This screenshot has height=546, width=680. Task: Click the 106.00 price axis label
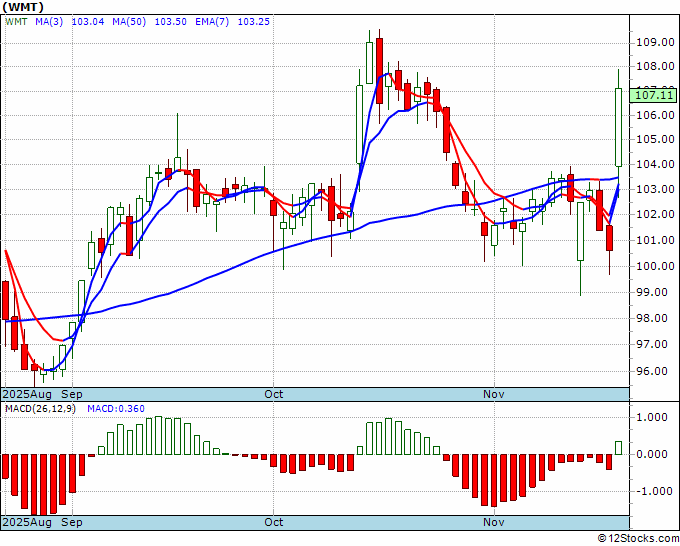pyautogui.click(x=655, y=115)
